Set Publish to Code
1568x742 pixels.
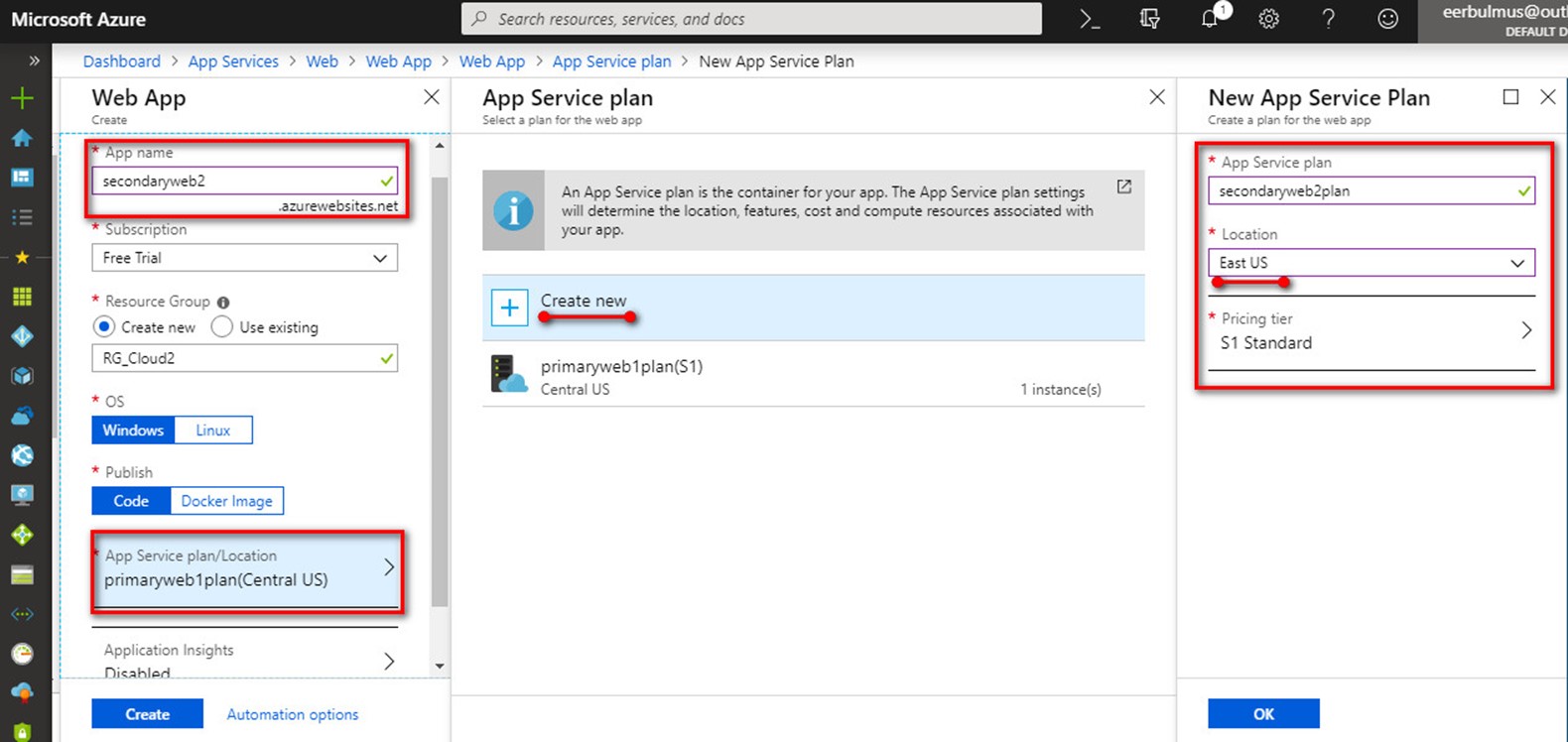click(131, 501)
